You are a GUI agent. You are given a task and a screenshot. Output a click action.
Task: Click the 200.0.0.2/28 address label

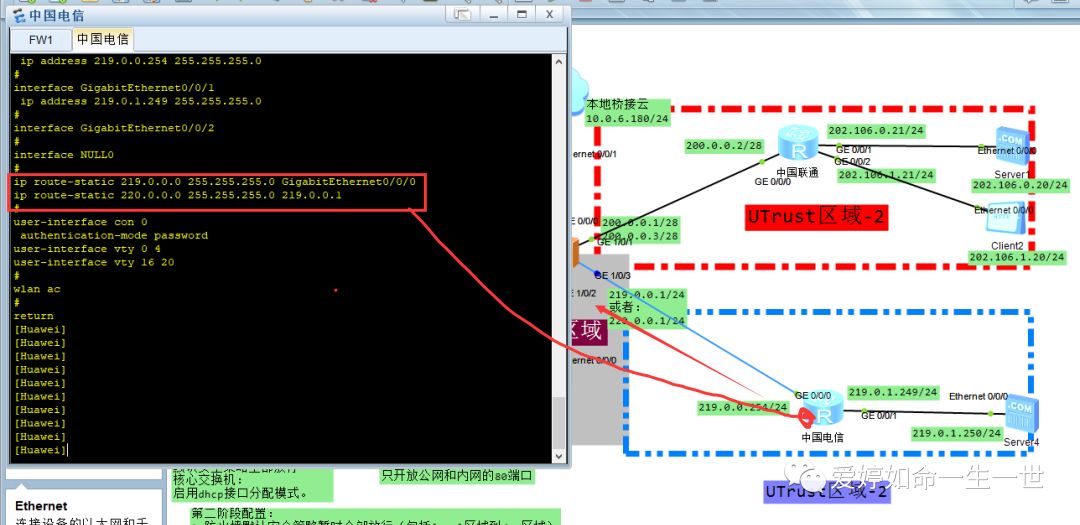[724, 145]
